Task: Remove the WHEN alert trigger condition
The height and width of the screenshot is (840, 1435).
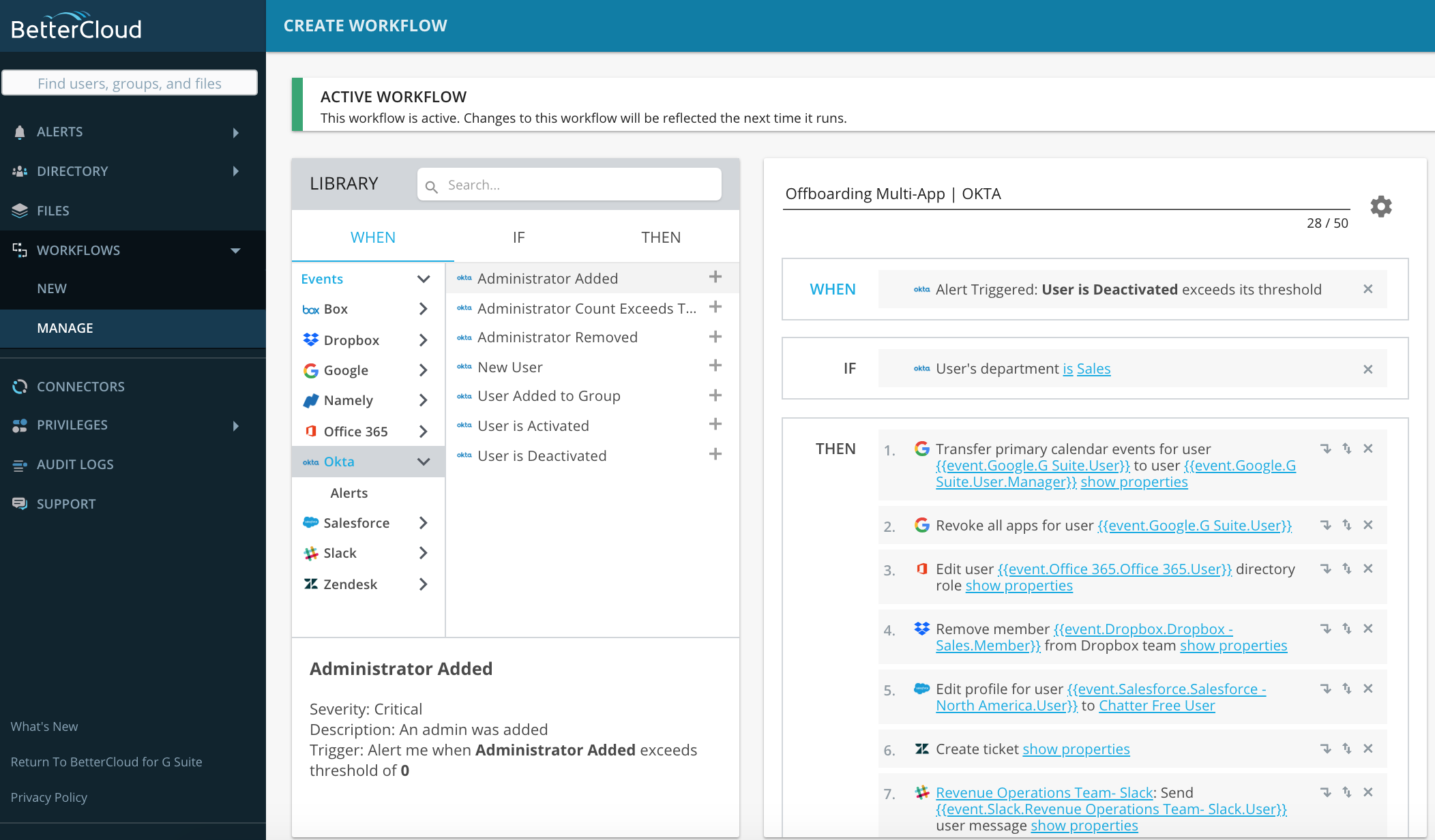Action: tap(1367, 289)
